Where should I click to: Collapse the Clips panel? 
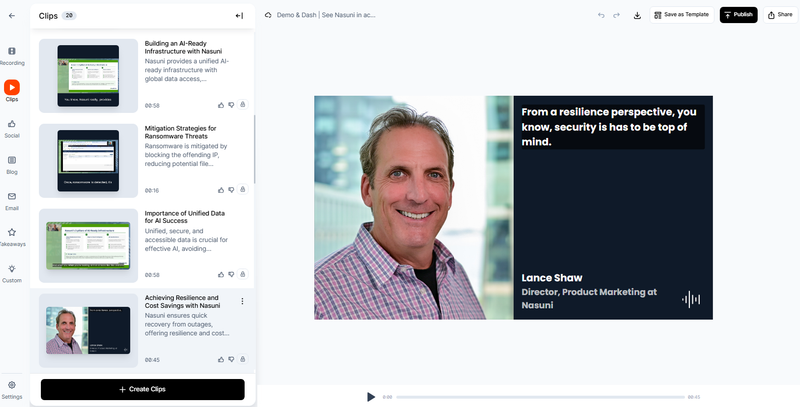239,15
